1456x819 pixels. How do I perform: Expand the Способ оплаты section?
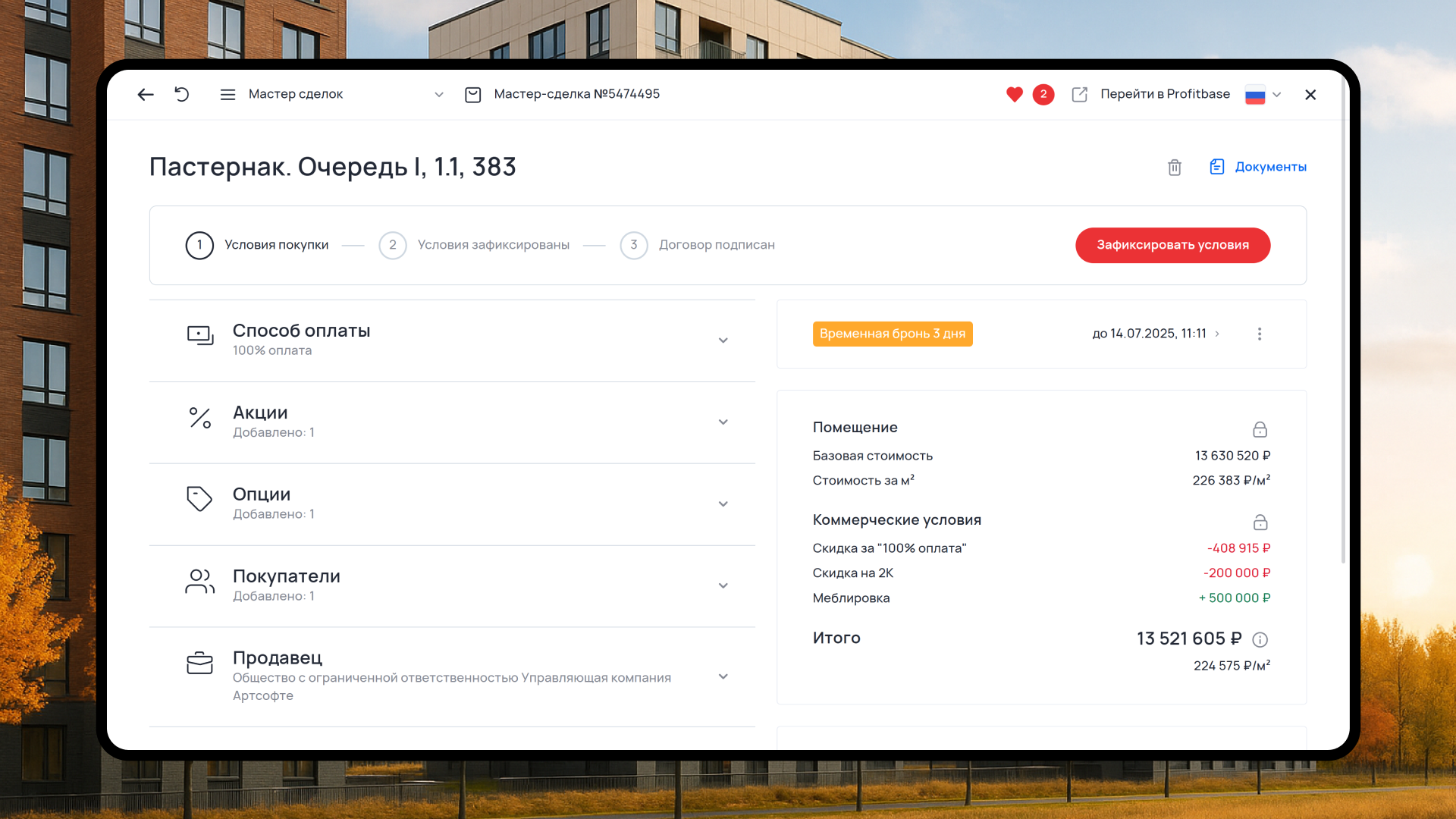(x=723, y=340)
